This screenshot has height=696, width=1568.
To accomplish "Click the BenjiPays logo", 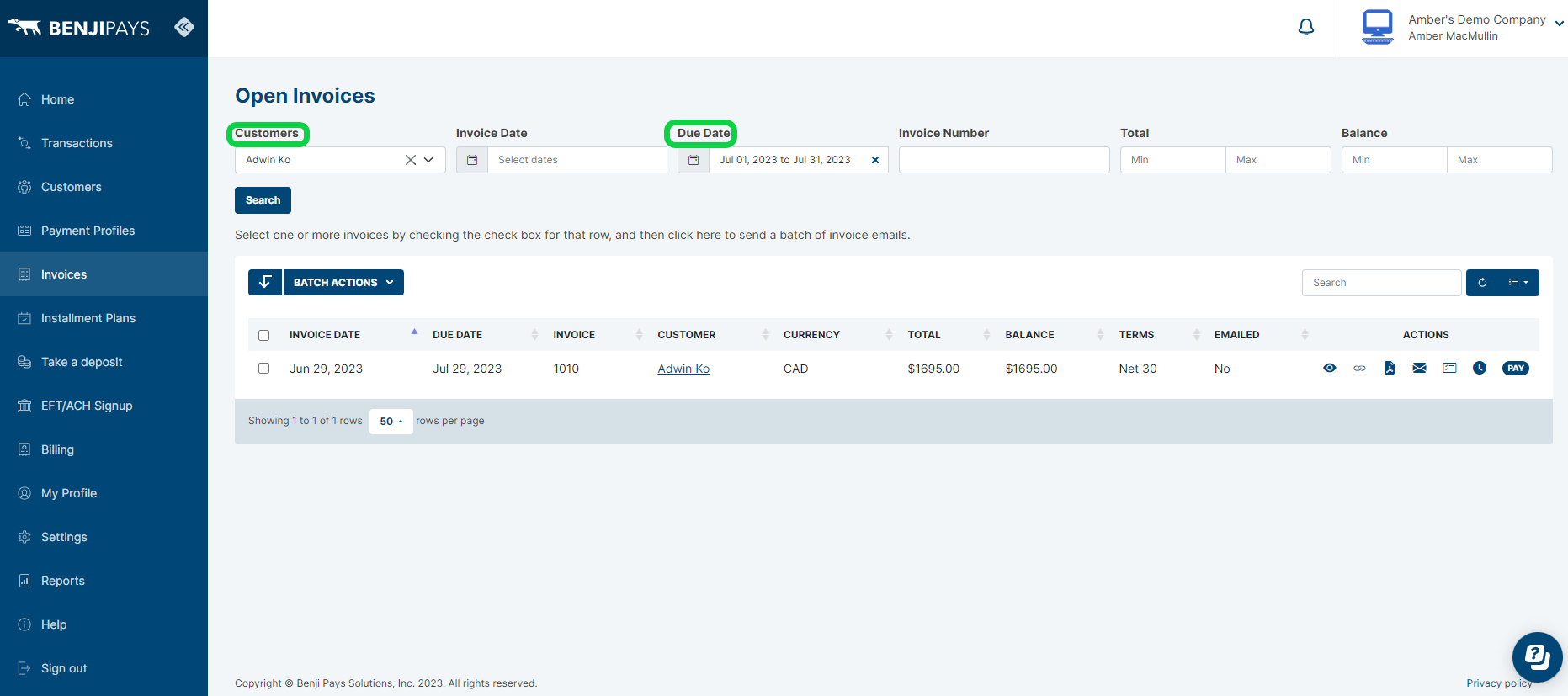I will click(x=78, y=28).
